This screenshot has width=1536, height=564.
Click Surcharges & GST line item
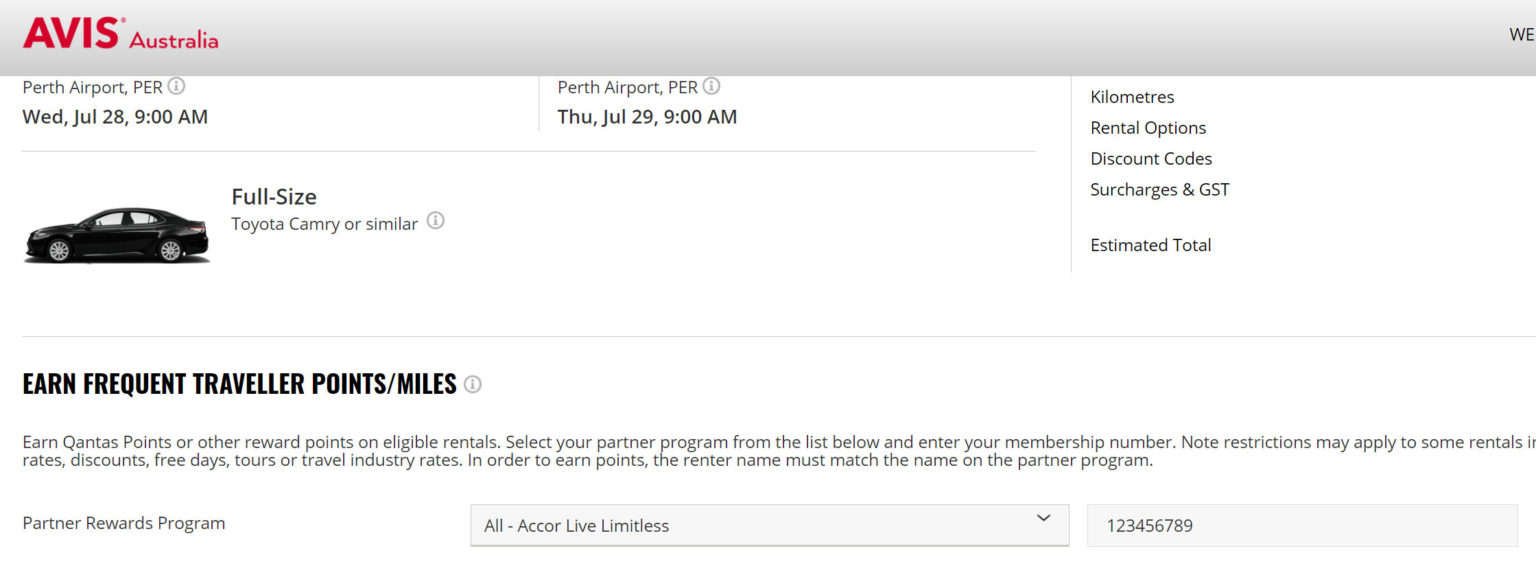coord(1160,190)
